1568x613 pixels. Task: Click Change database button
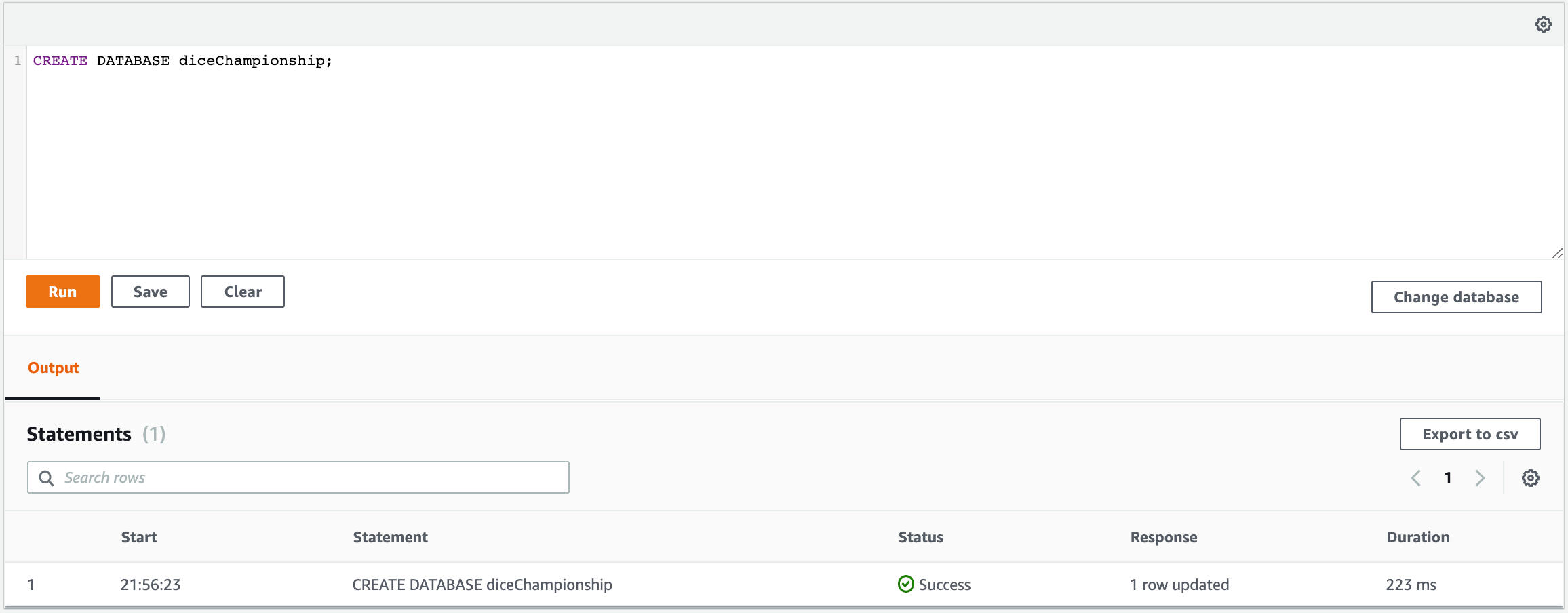point(1456,297)
